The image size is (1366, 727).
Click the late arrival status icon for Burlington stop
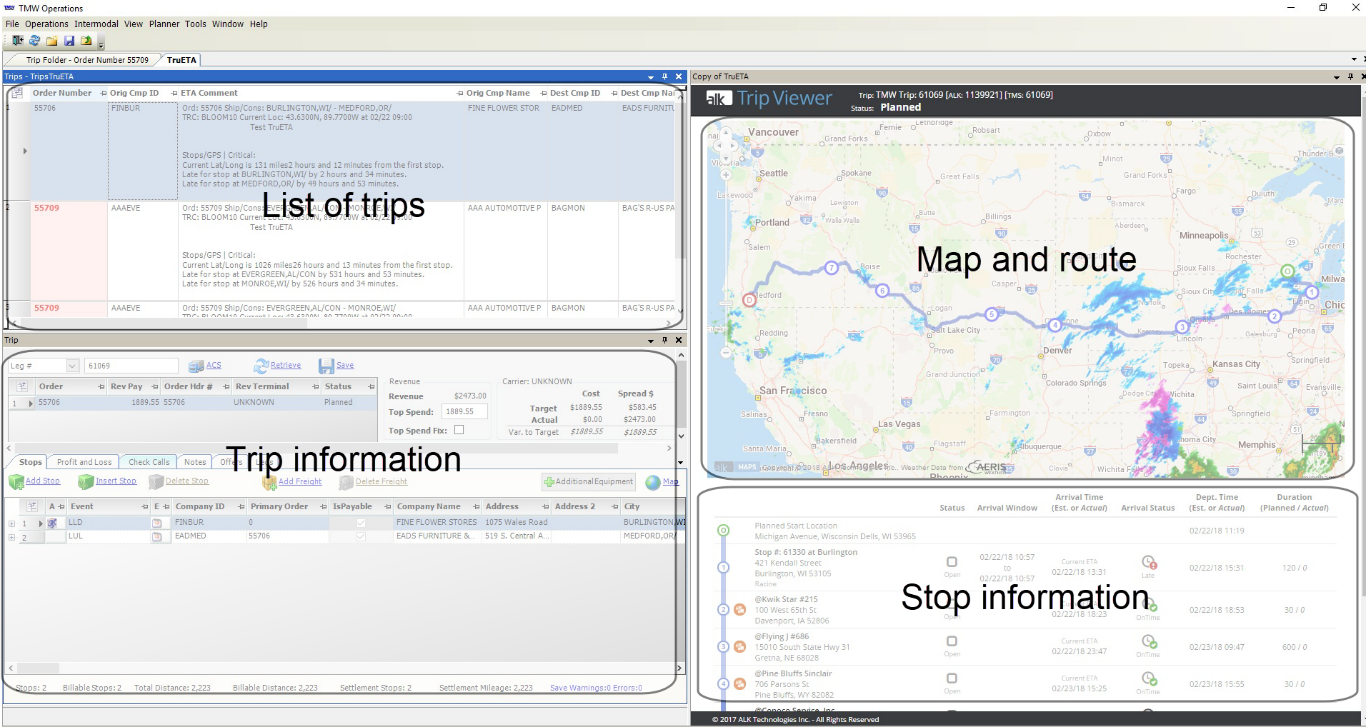pos(1148,563)
